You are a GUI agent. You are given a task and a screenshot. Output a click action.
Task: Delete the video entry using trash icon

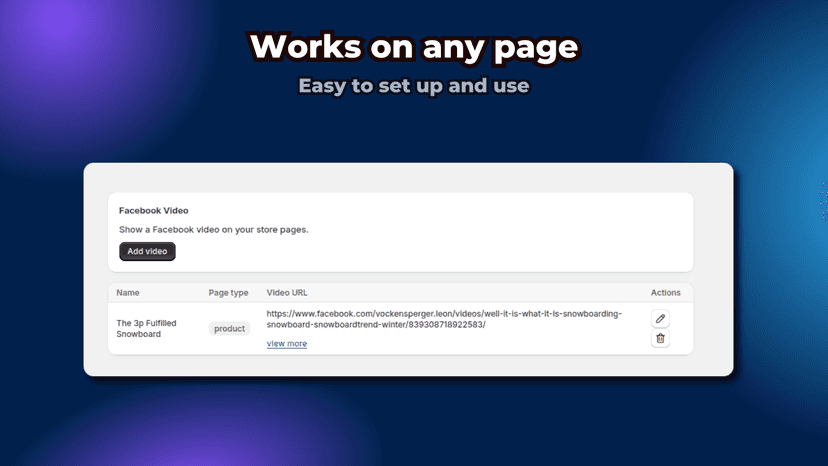pos(660,338)
